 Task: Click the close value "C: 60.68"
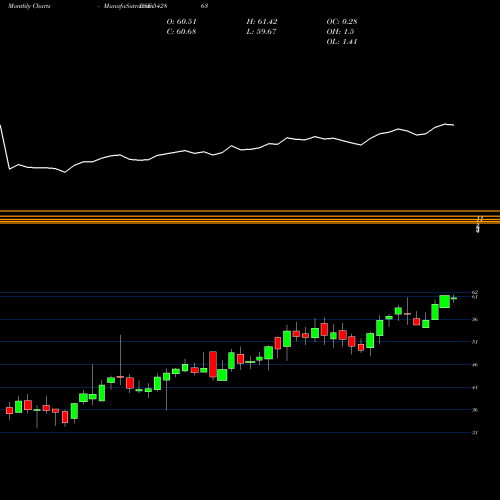[181, 32]
